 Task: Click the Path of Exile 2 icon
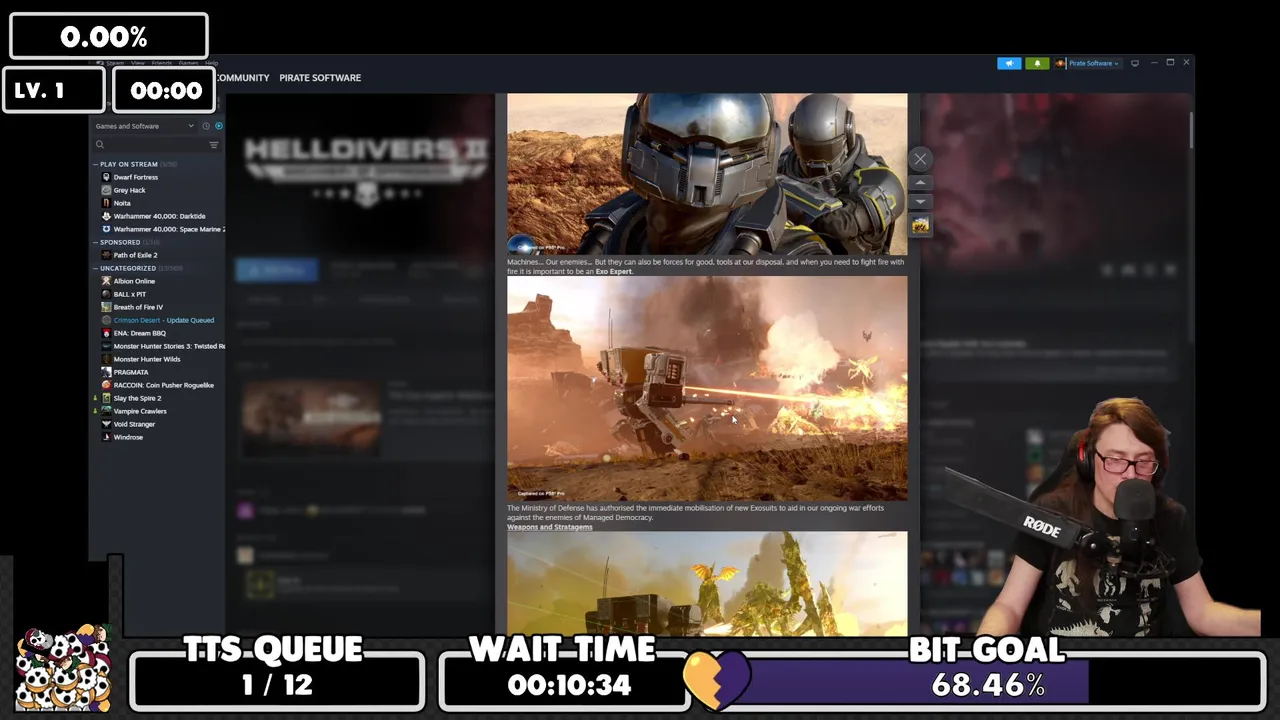[106, 255]
